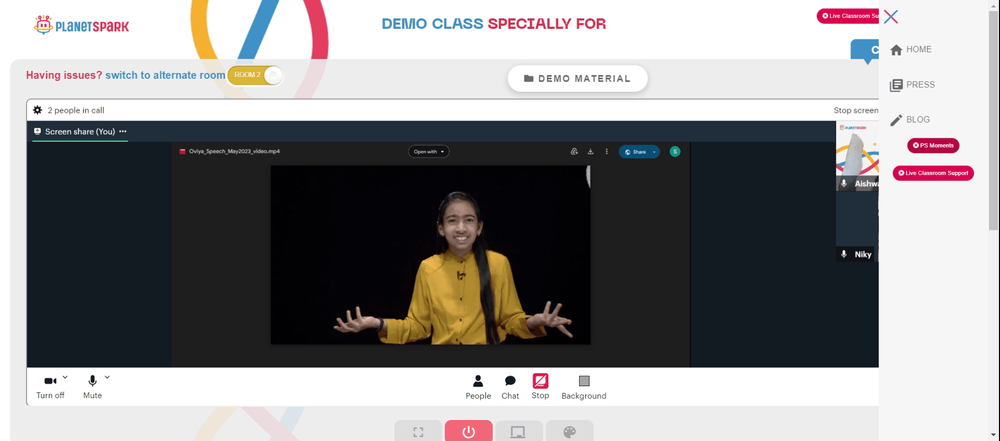
Task: Click the PlanetSpark logo
Action: pos(81,26)
